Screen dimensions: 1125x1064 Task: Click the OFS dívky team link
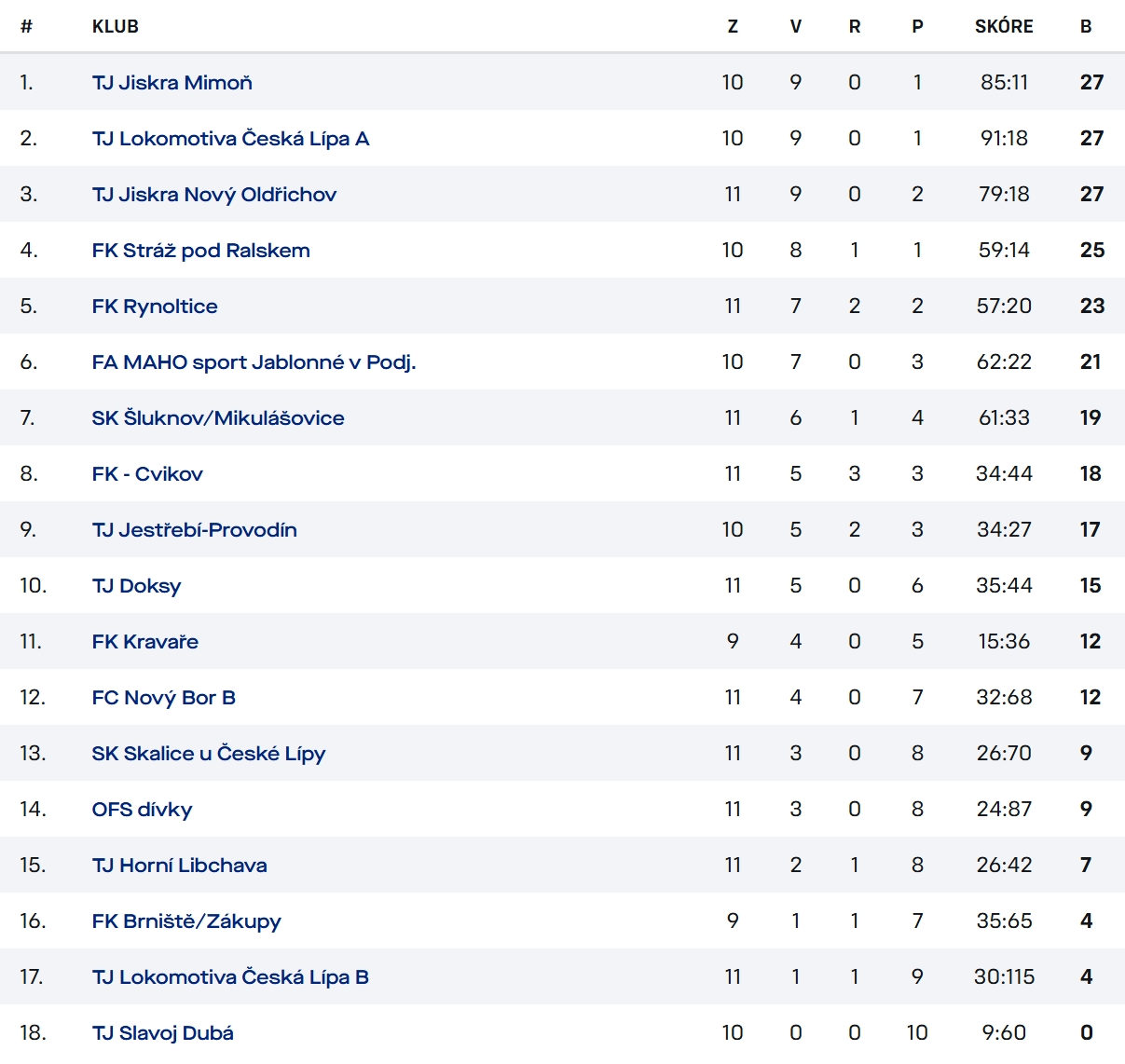click(142, 810)
